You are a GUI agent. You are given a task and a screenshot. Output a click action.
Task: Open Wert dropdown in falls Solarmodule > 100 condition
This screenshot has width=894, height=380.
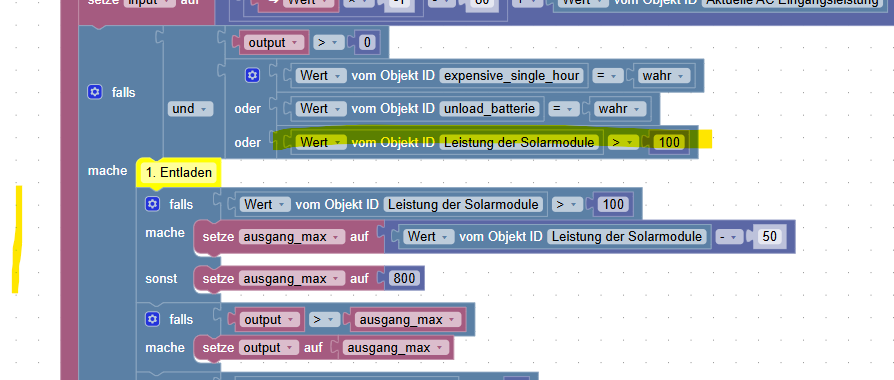265,204
